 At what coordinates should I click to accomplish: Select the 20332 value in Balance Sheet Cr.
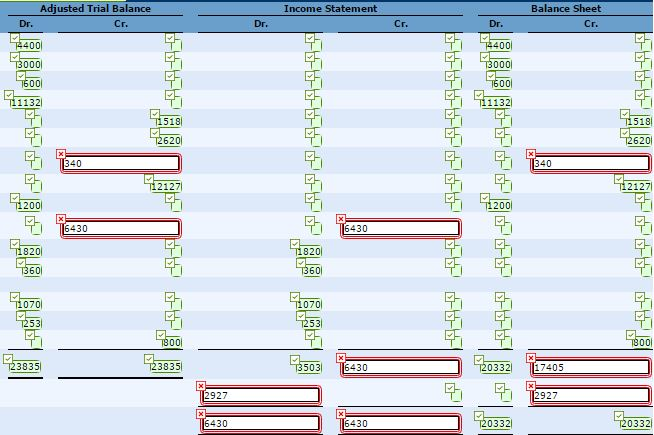point(636,423)
